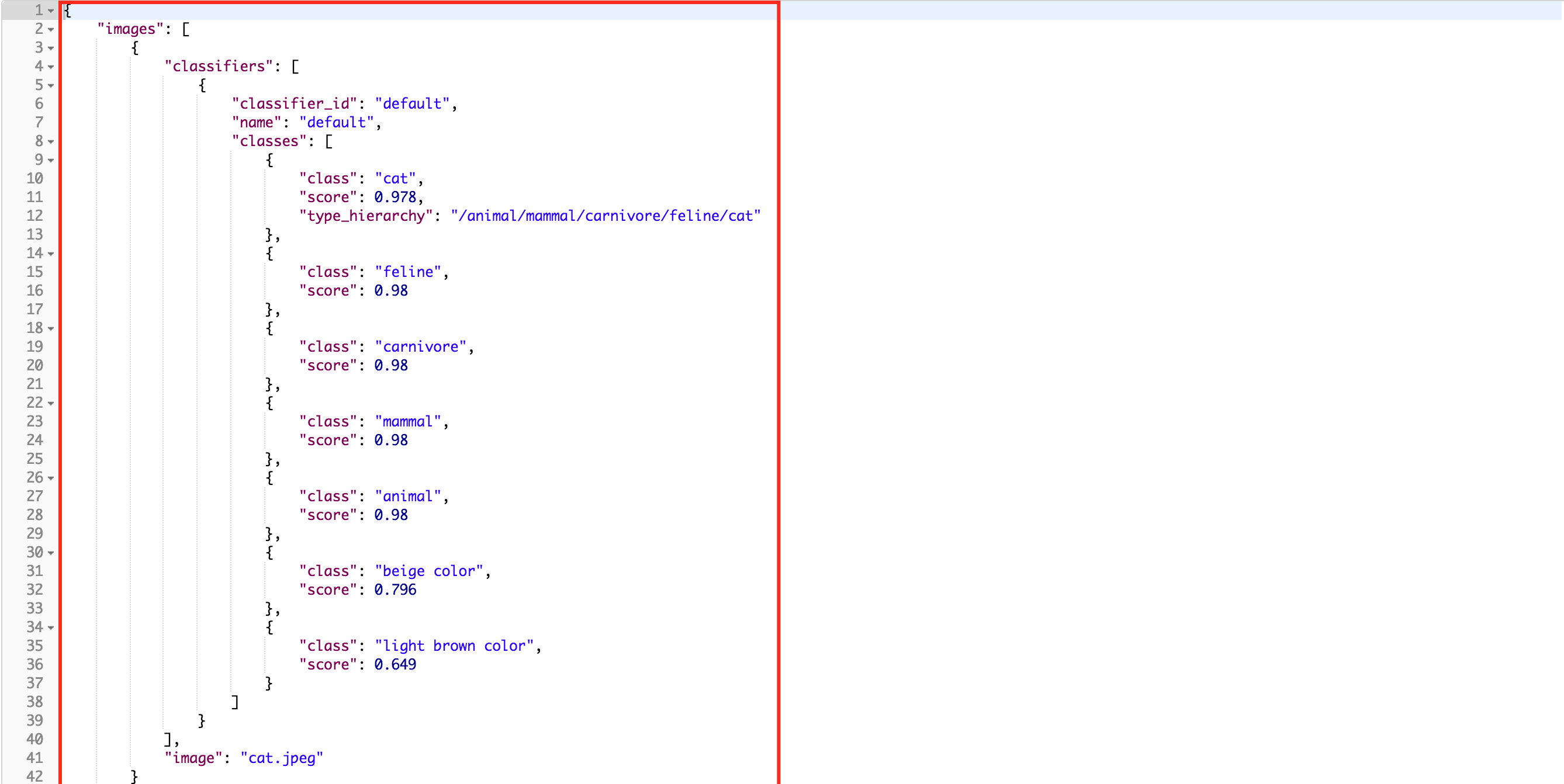The height and width of the screenshot is (784, 1564).
Task: Click the "animal" class value
Action: (x=408, y=497)
